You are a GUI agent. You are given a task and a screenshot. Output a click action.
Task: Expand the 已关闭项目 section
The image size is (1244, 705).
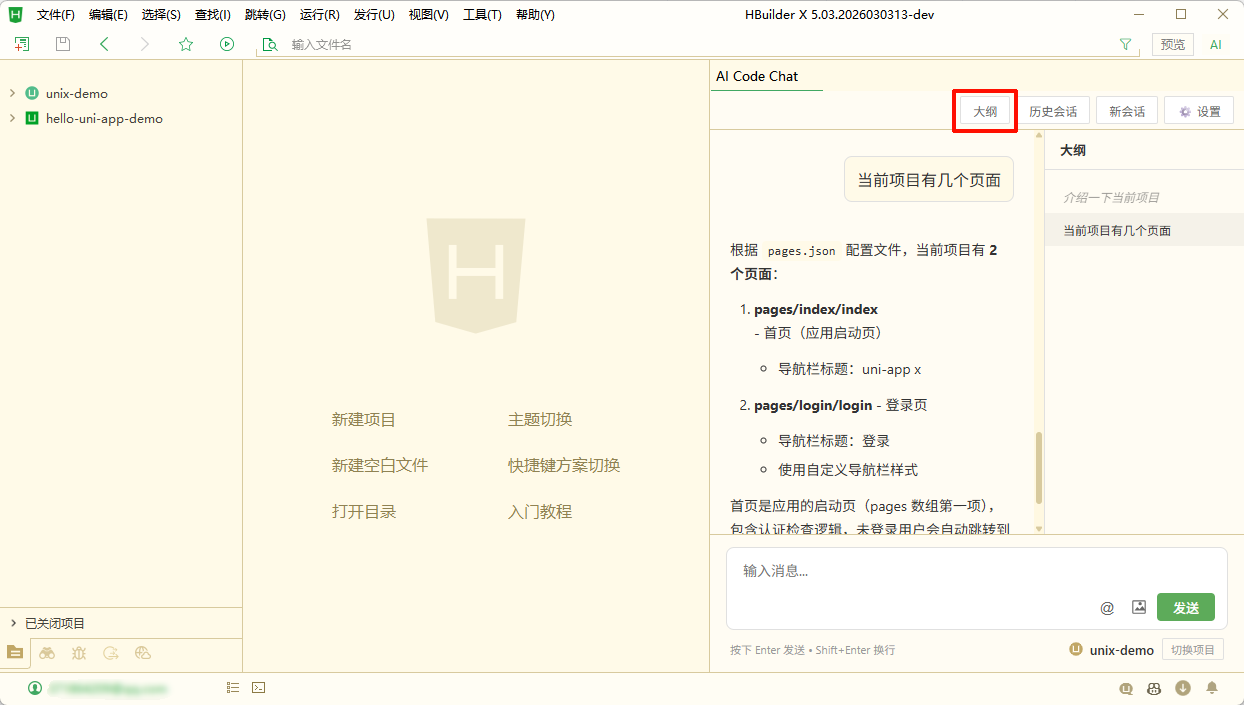point(12,623)
